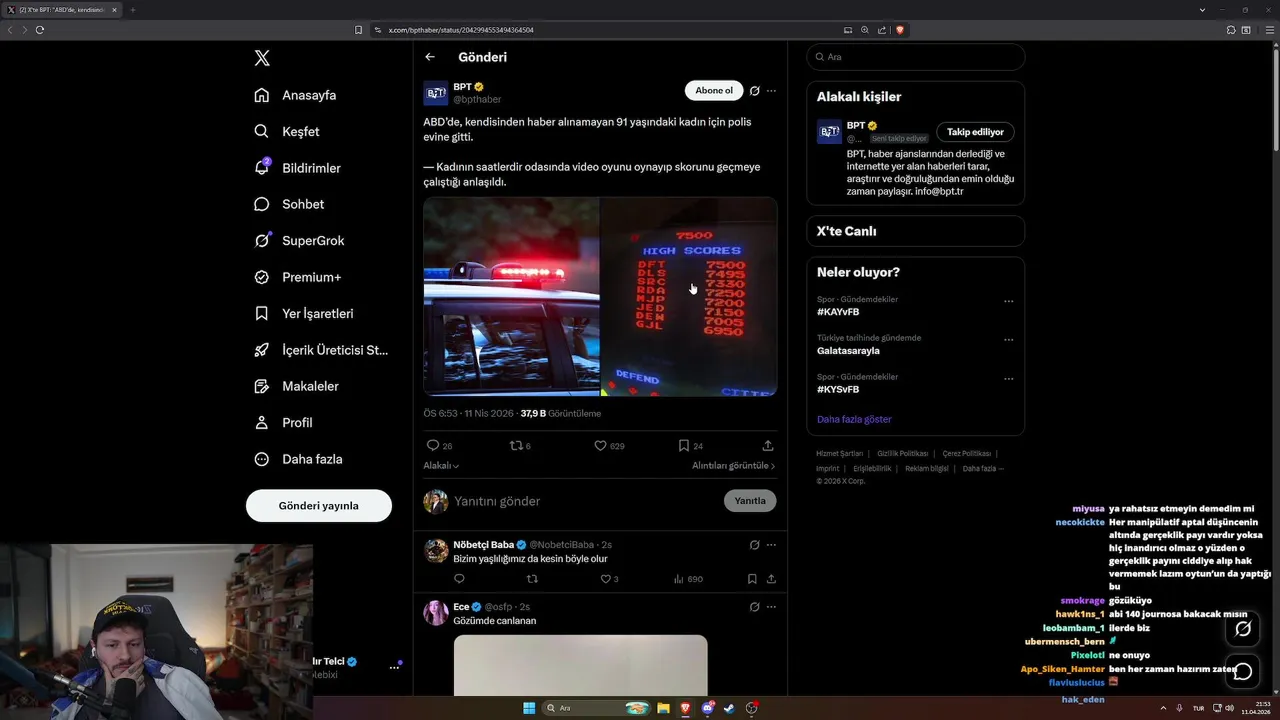Like Nöbetçi Baba's reply showing 3
1280x720 pixels.
point(610,579)
